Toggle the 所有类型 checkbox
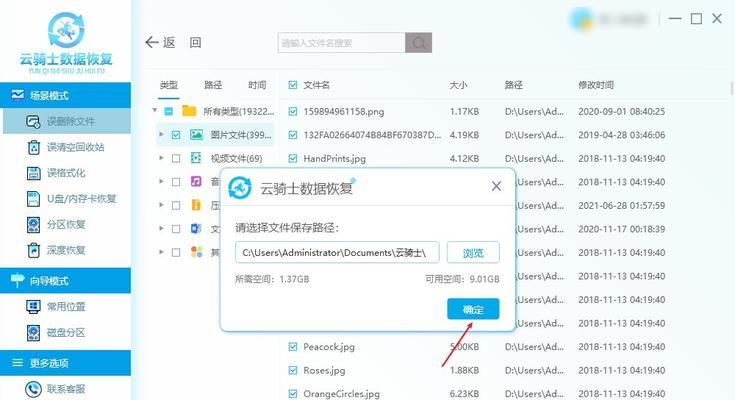The height and width of the screenshot is (400, 735). tap(169, 112)
